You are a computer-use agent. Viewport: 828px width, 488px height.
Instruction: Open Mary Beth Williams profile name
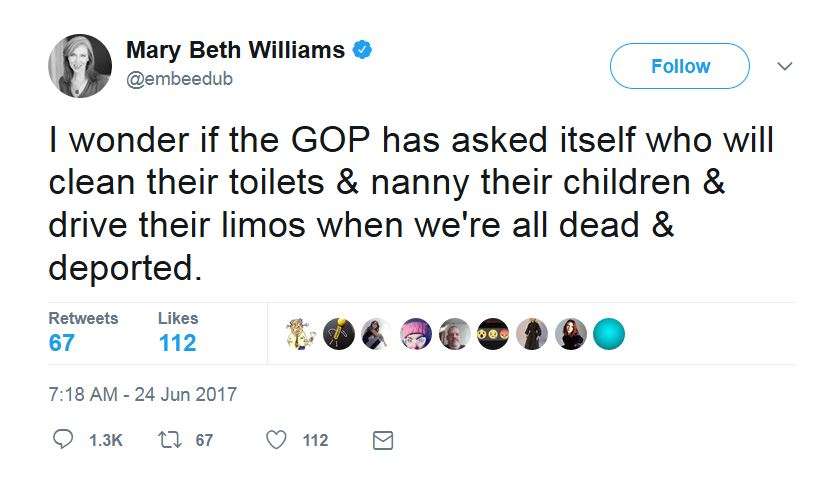[x=235, y=50]
